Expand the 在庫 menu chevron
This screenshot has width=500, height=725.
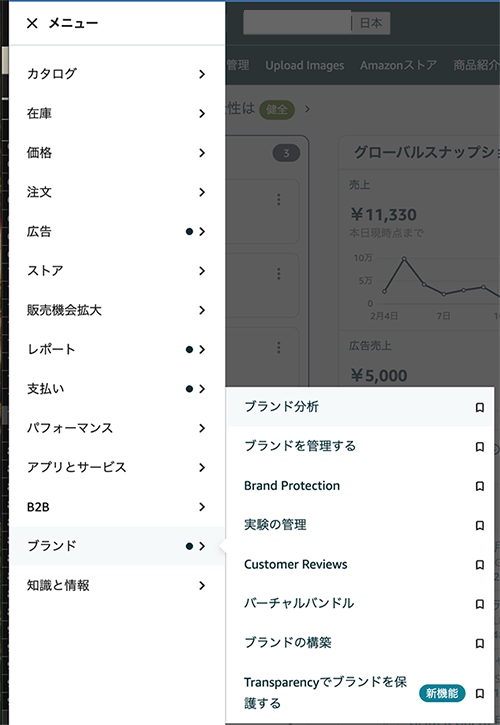[202, 113]
